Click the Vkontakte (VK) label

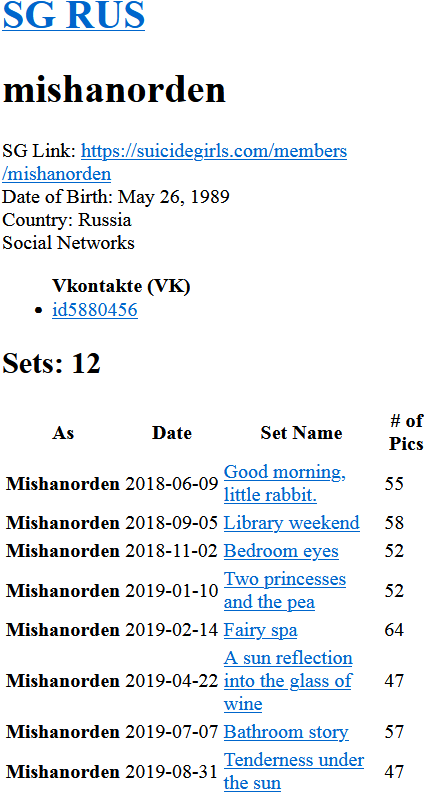click(121, 286)
